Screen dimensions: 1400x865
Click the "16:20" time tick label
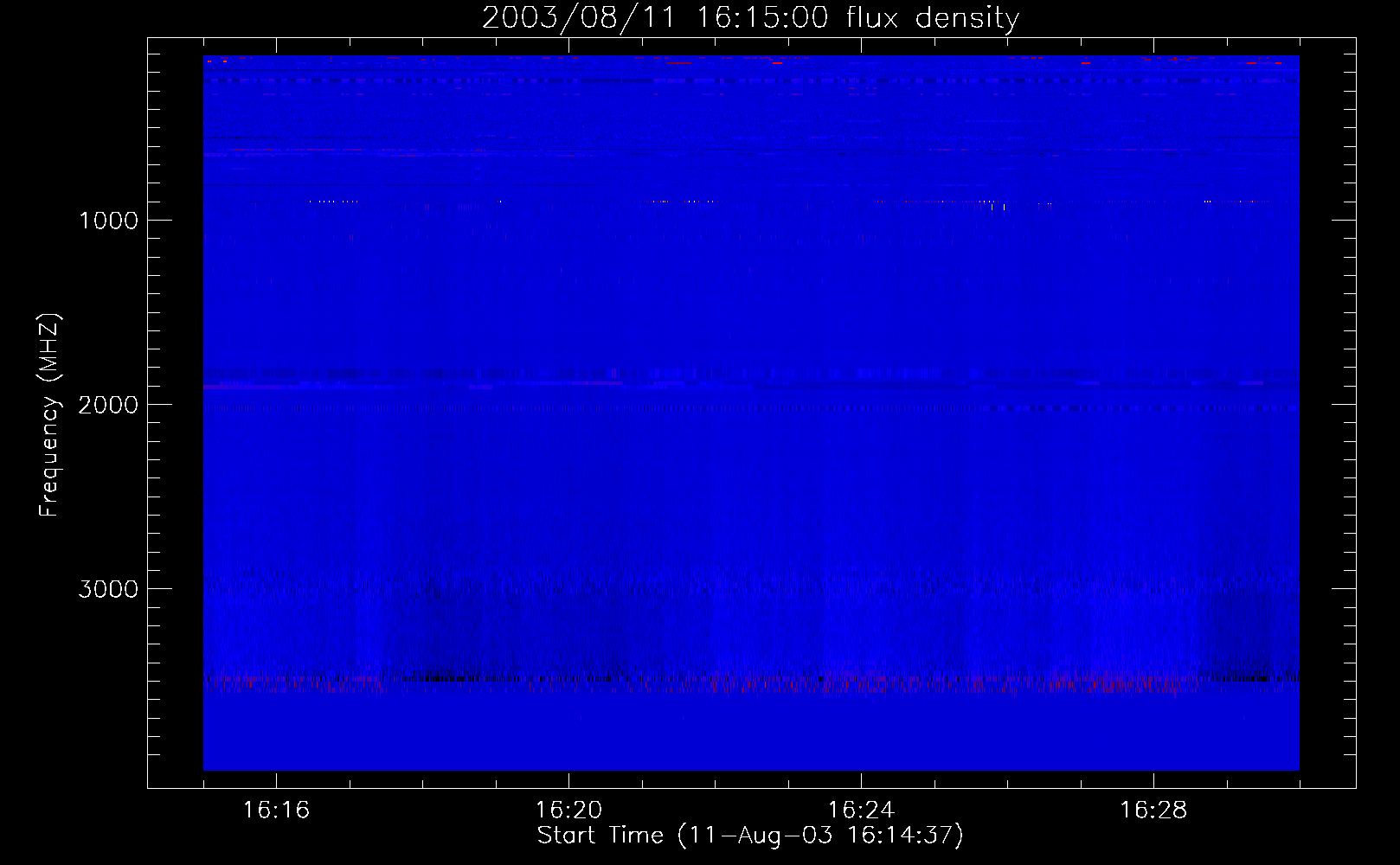pos(568,811)
